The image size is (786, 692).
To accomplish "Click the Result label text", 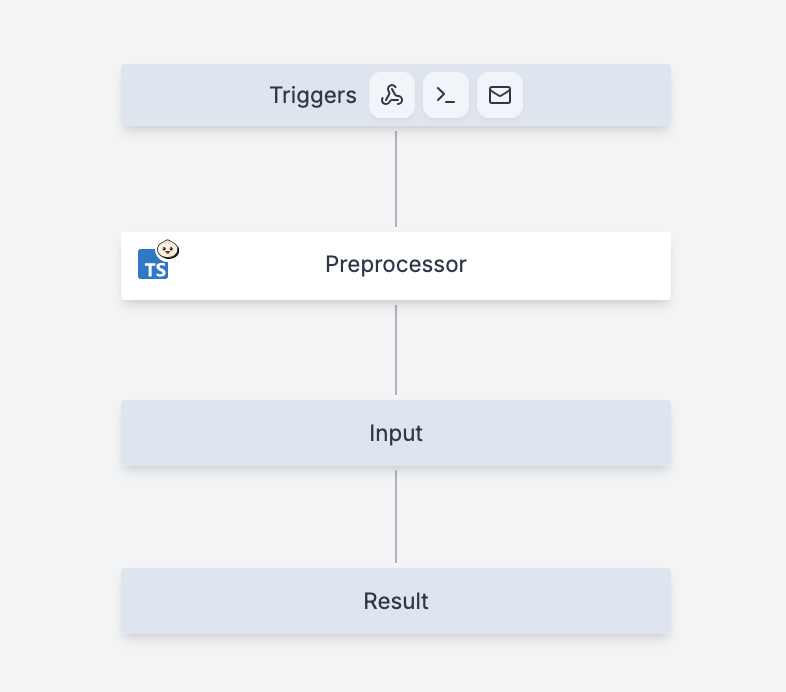I will click(x=396, y=601).
